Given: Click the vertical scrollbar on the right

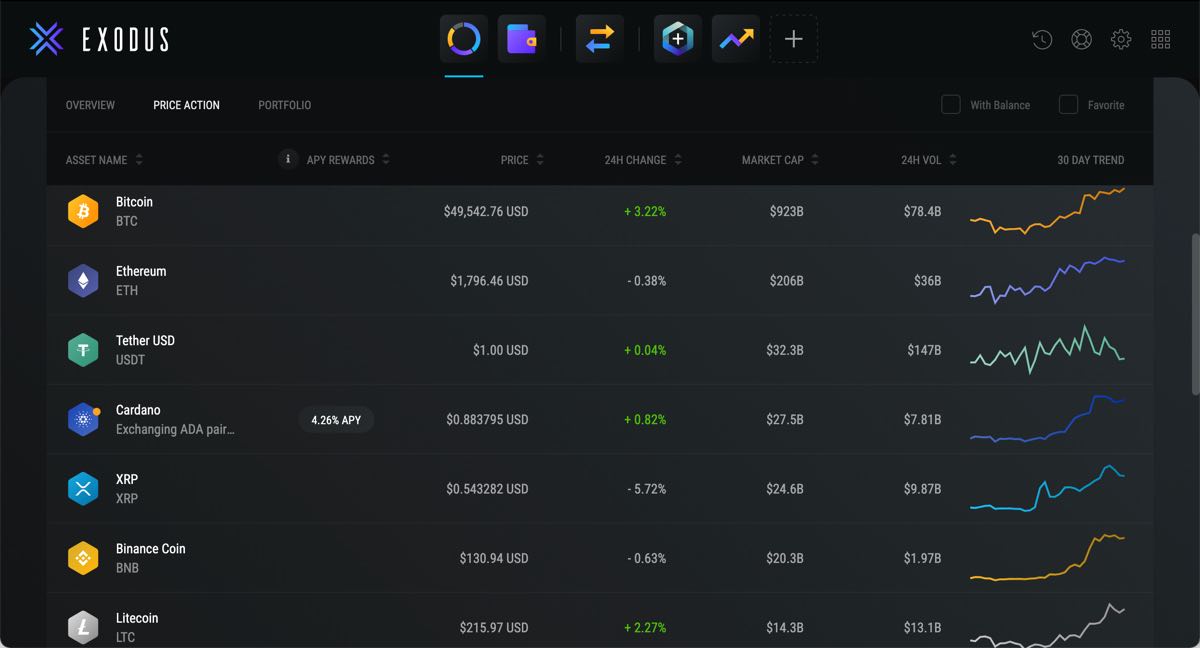Looking at the screenshot, I should tap(1195, 314).
